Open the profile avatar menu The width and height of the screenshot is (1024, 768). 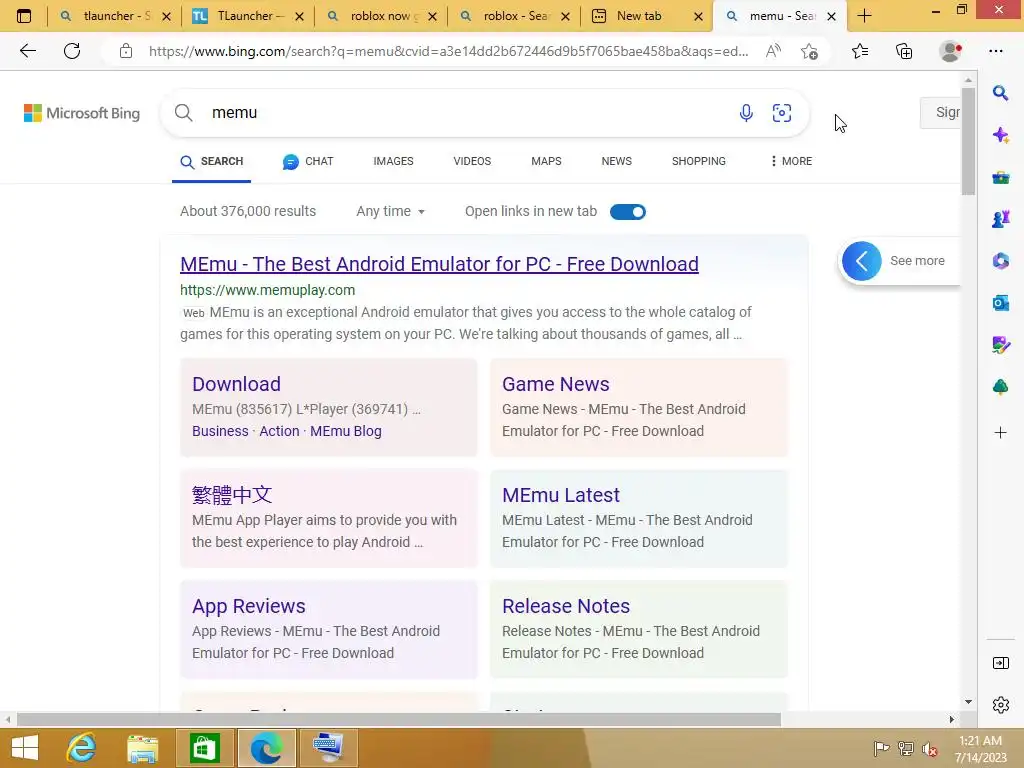pos(950,51)
